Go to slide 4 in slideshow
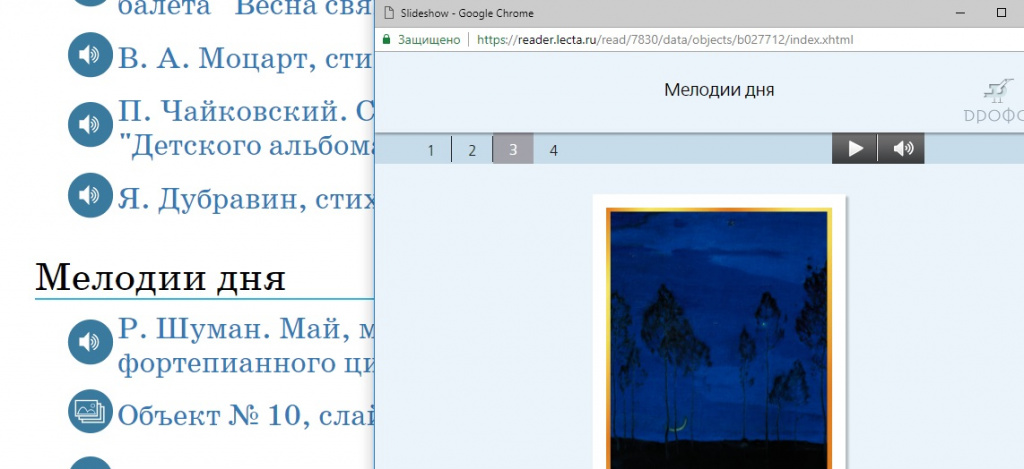This screenshot has height=469, width=1024. coord(554,150)
